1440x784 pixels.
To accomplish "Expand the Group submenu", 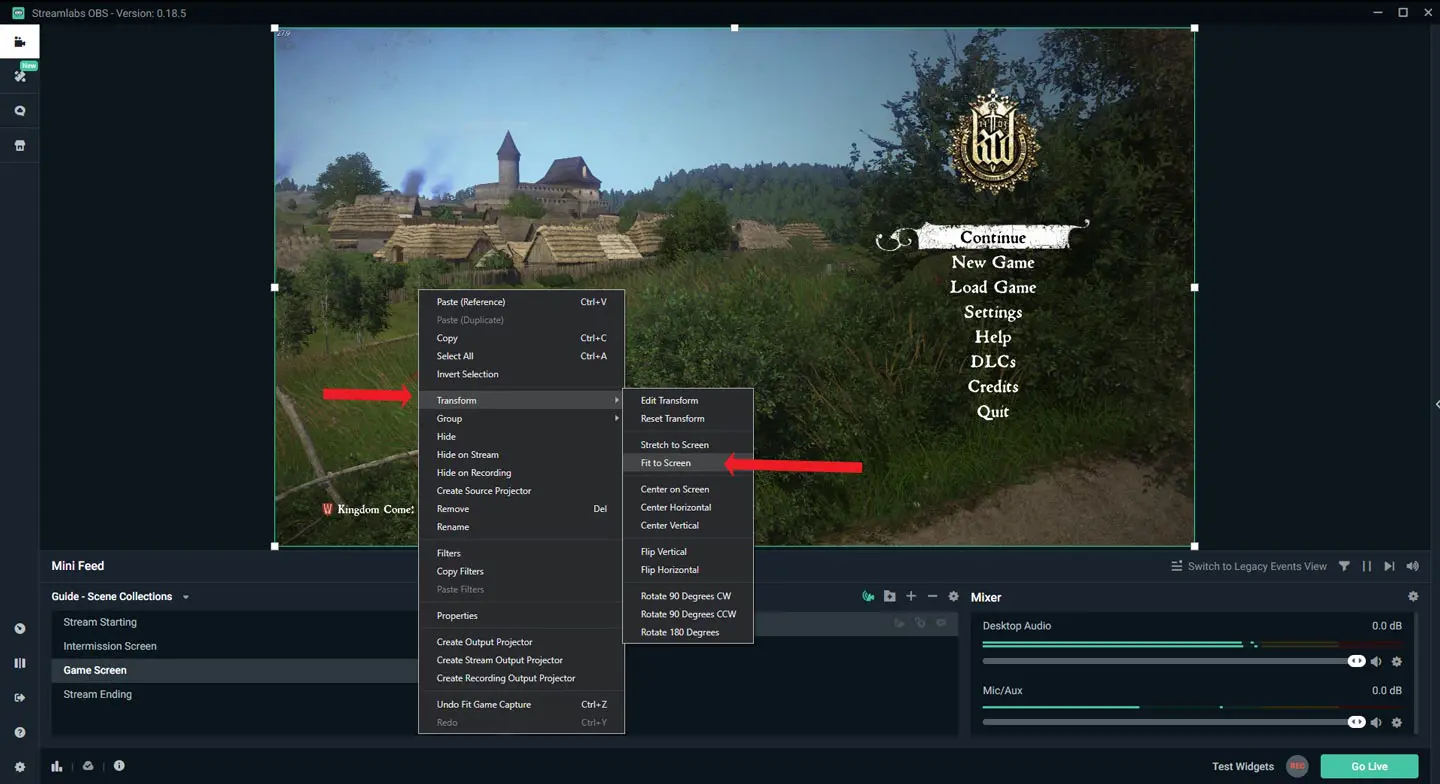I will (x=521, y=418).
